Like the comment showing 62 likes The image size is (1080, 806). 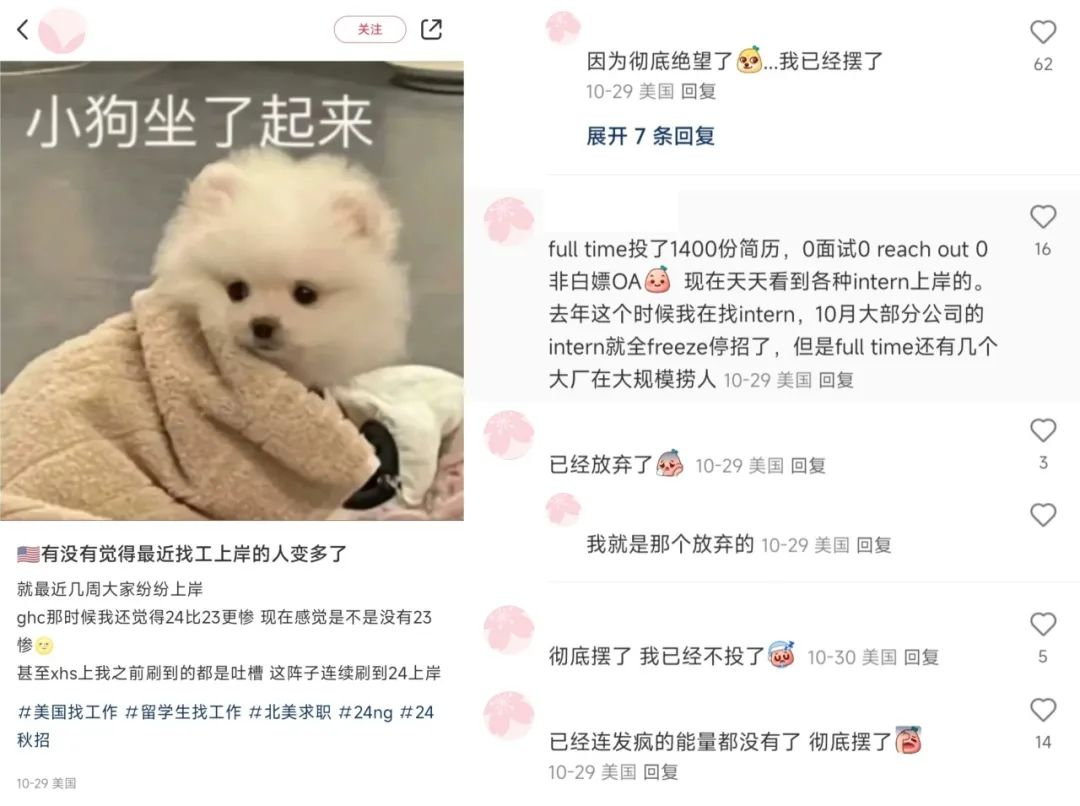(x=1043, y=32)
